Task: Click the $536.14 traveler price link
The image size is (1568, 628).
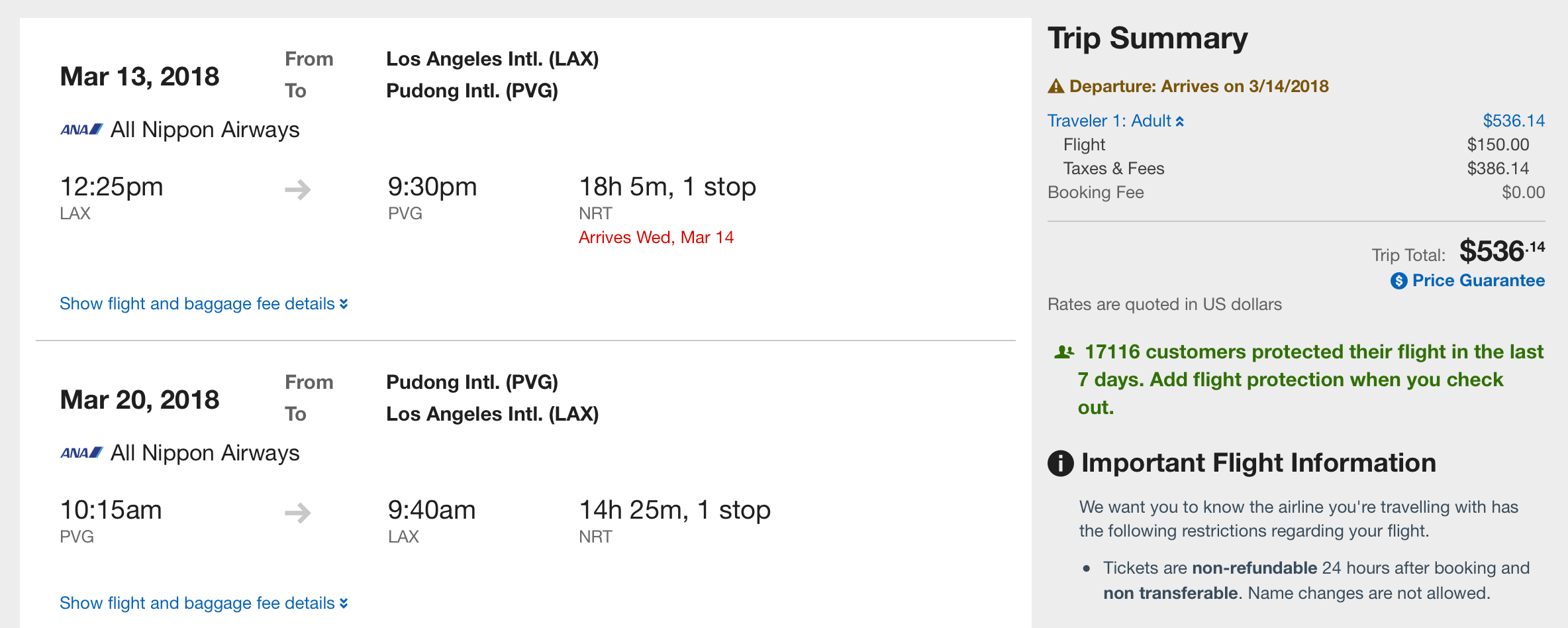Action: [x=1513, y=121]
